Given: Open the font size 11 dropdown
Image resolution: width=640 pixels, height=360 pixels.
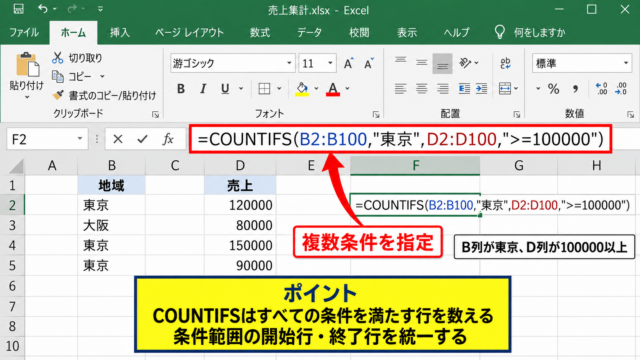Looking at the screenshot, I should click(x=330, y=63).
